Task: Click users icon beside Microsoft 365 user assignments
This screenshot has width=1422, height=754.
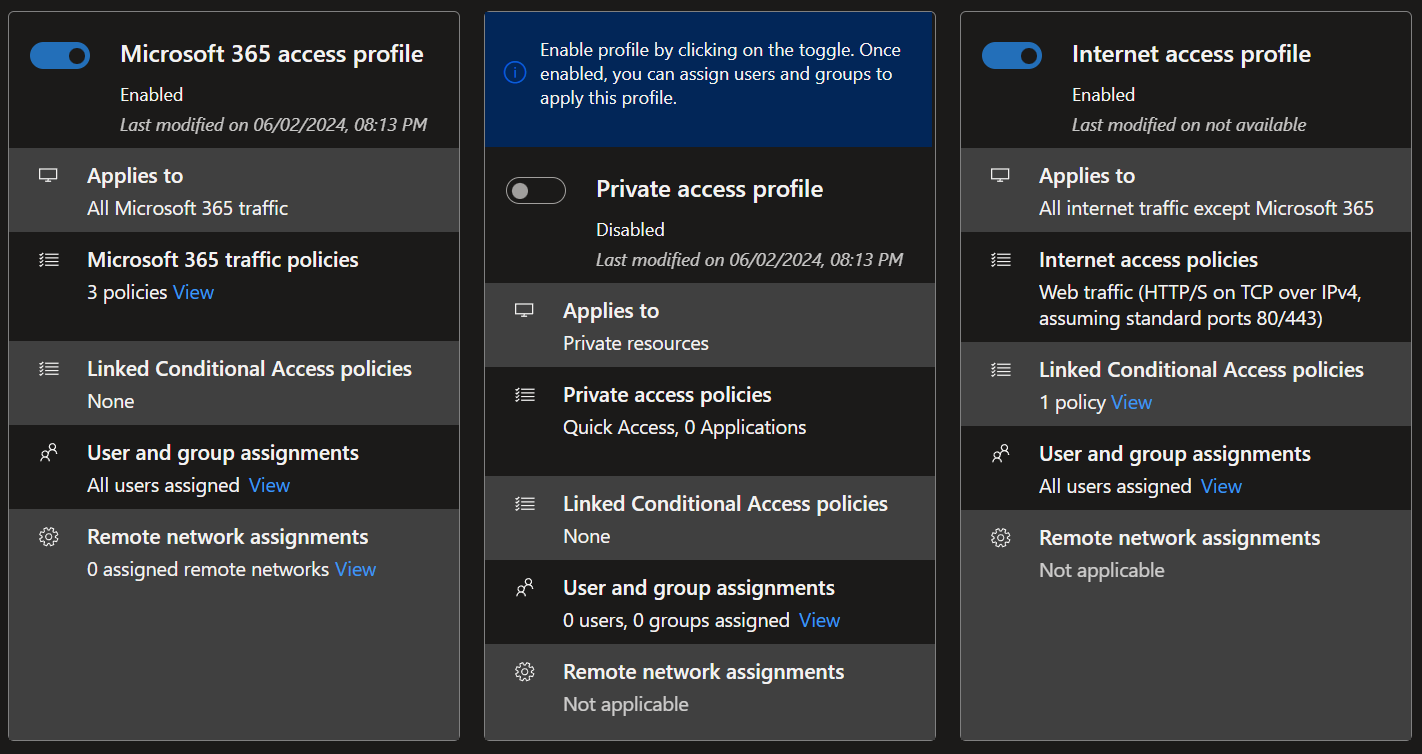Action: click(x=48, y=453)
